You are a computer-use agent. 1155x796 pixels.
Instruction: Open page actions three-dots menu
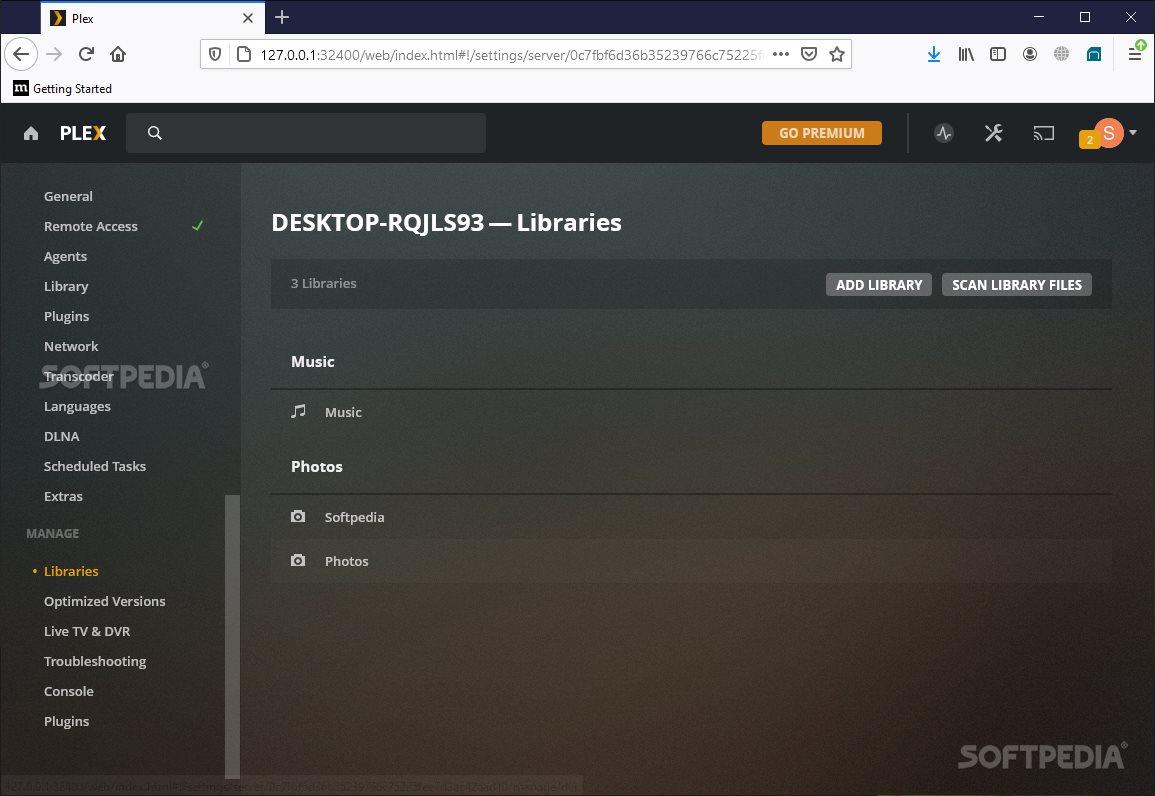[782, 54]
